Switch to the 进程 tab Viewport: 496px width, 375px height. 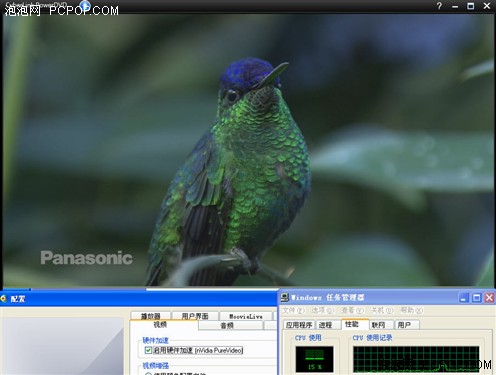325,325
